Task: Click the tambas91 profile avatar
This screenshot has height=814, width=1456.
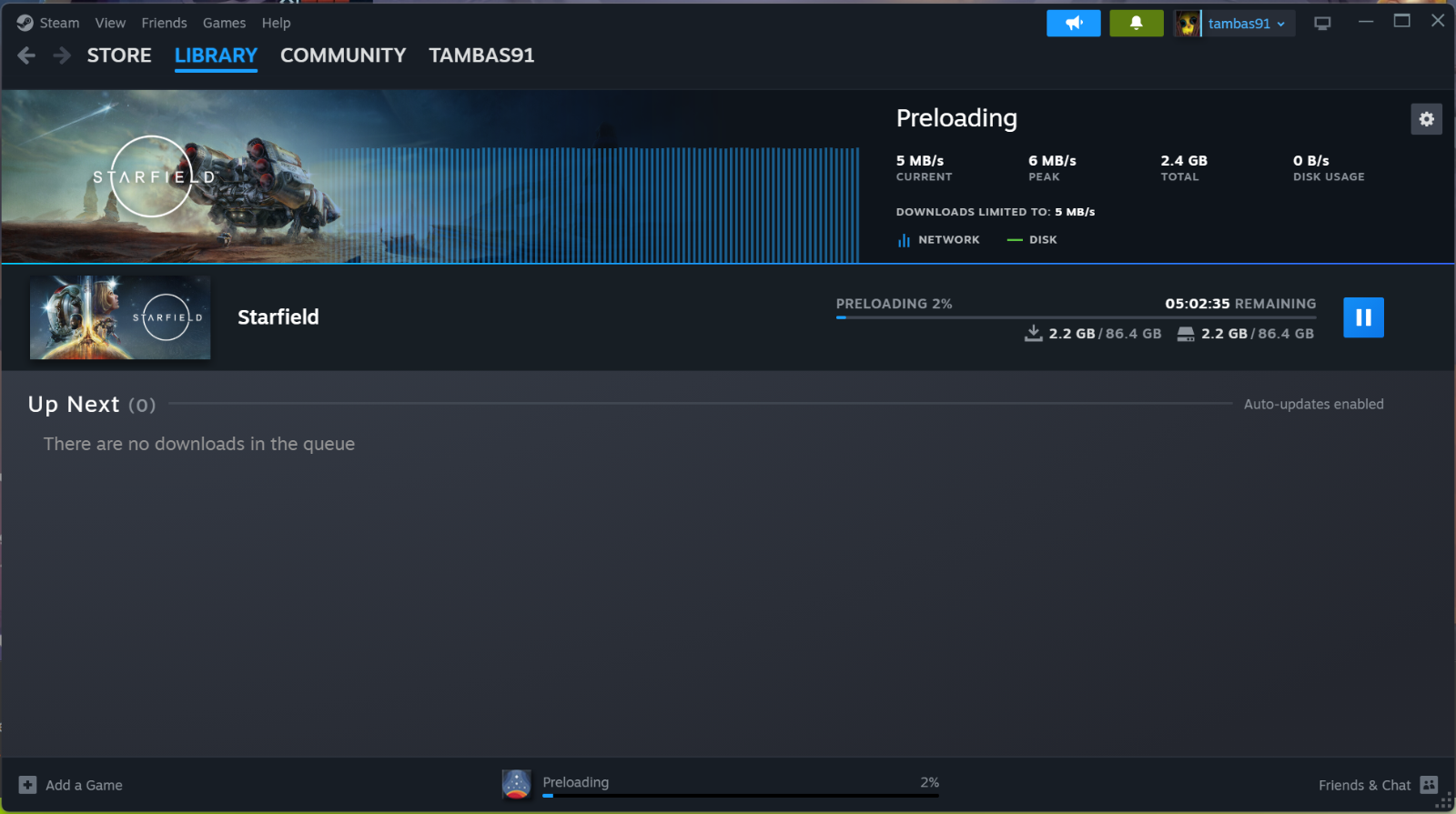Action: pos(1187,24)
